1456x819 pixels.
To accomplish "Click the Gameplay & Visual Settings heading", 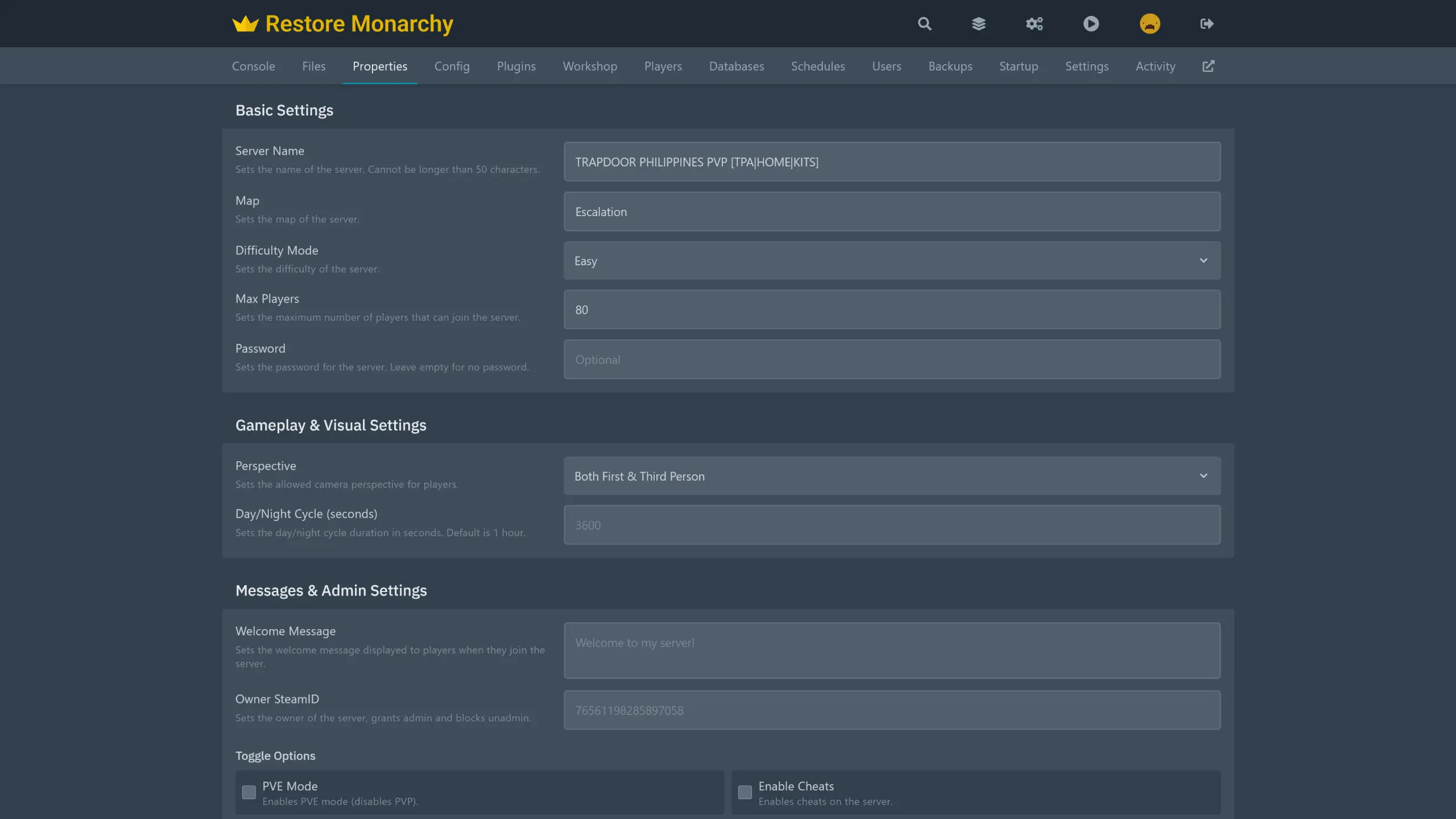I will click(x=331, y=425).
